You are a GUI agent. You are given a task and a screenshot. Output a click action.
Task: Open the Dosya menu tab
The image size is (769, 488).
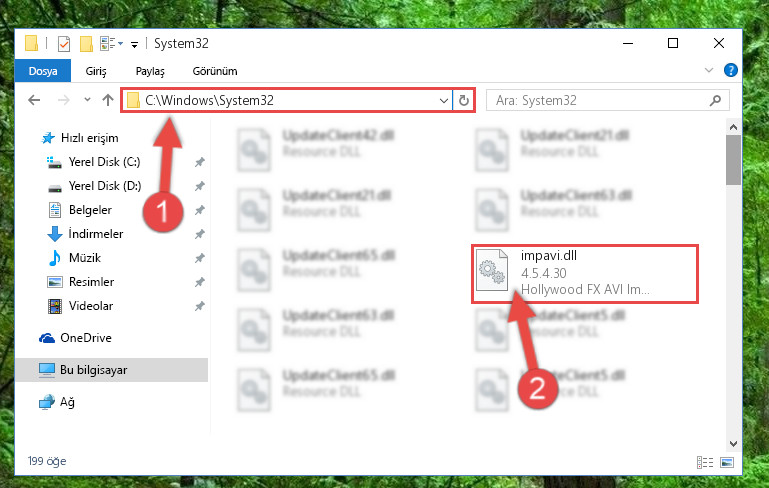coord(43,71)
